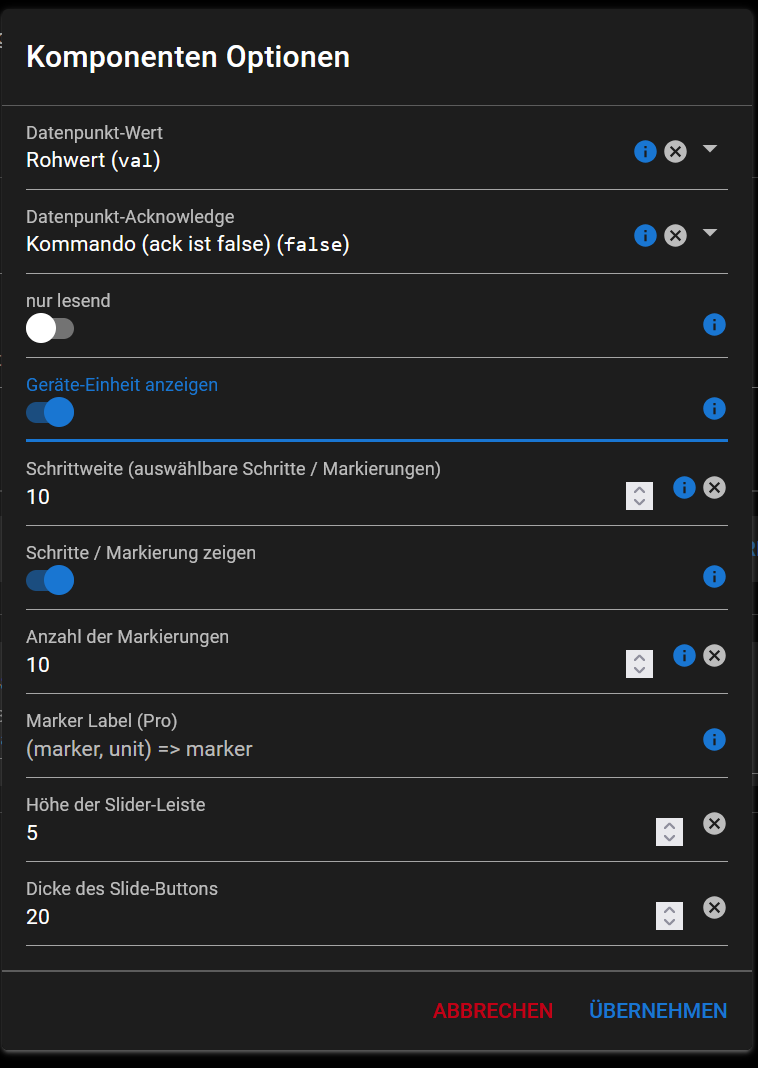
Task: Click the info icon for Datenpunkt-Acknowledge
Action: (x=645, y=235)
